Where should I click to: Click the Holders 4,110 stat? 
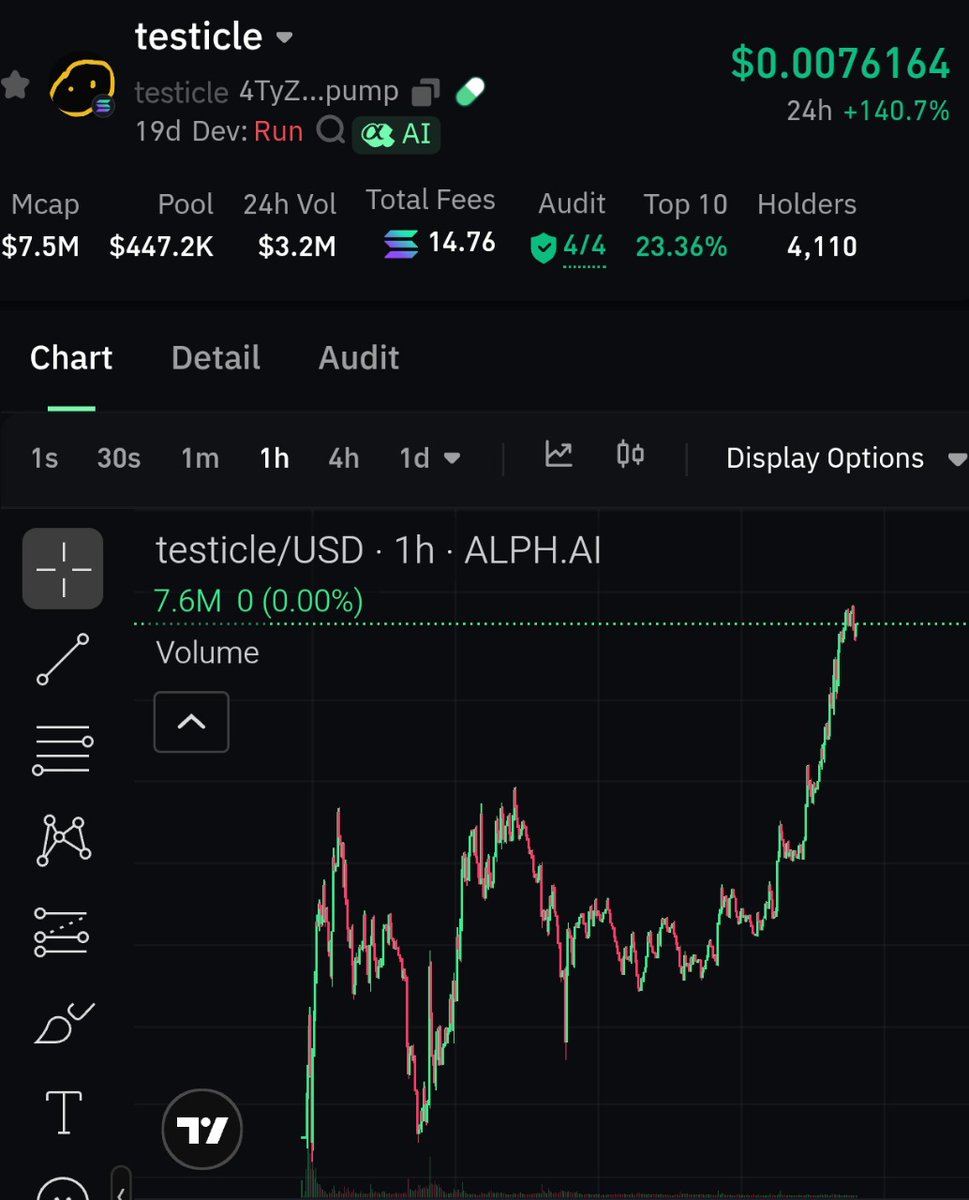coord(807,225)
